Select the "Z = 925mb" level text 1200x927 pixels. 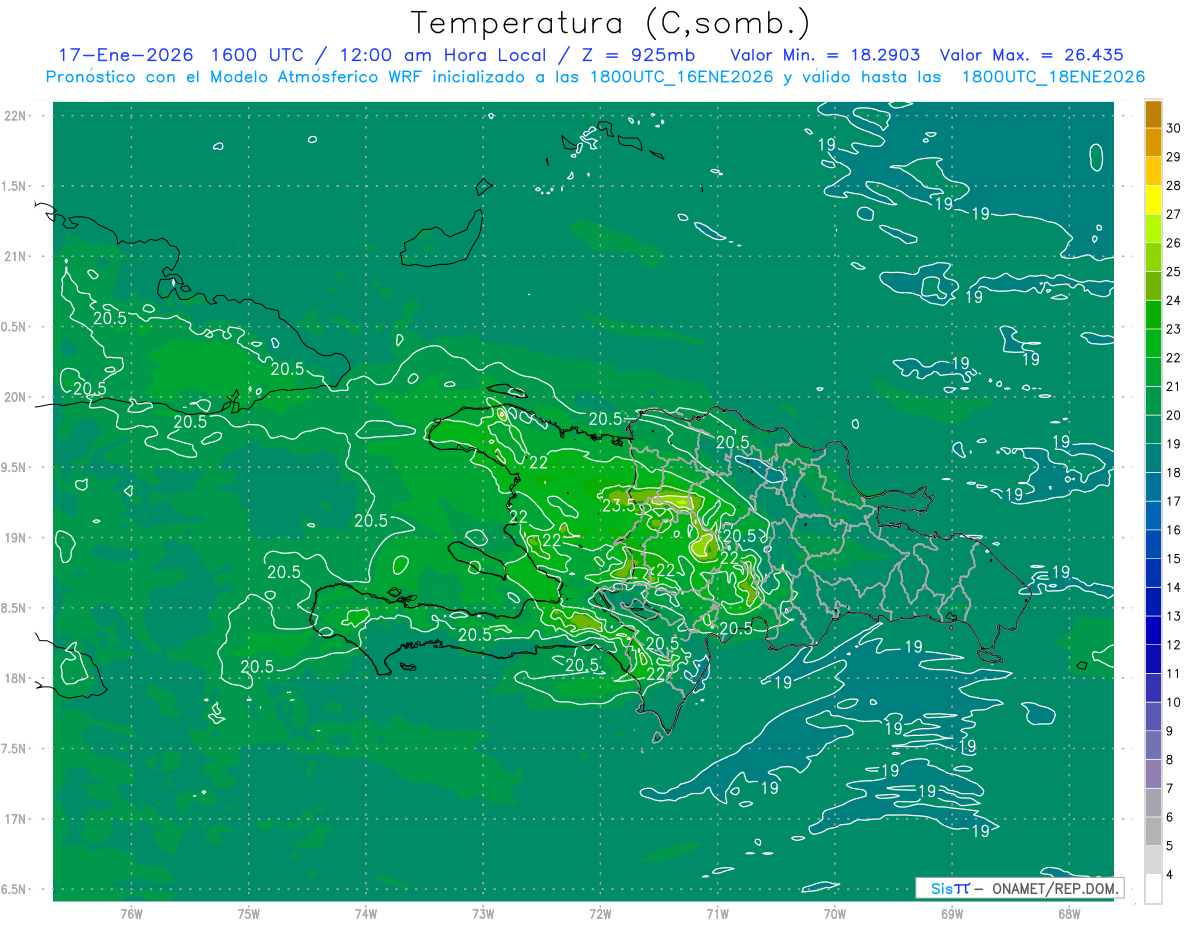(x=638, y=55)
